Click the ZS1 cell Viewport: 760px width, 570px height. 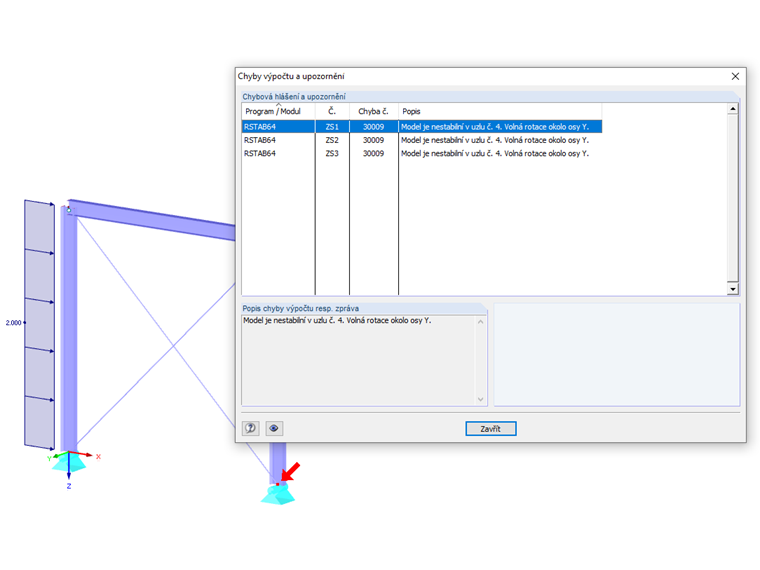pyautogui.click(x=332, y=127)
